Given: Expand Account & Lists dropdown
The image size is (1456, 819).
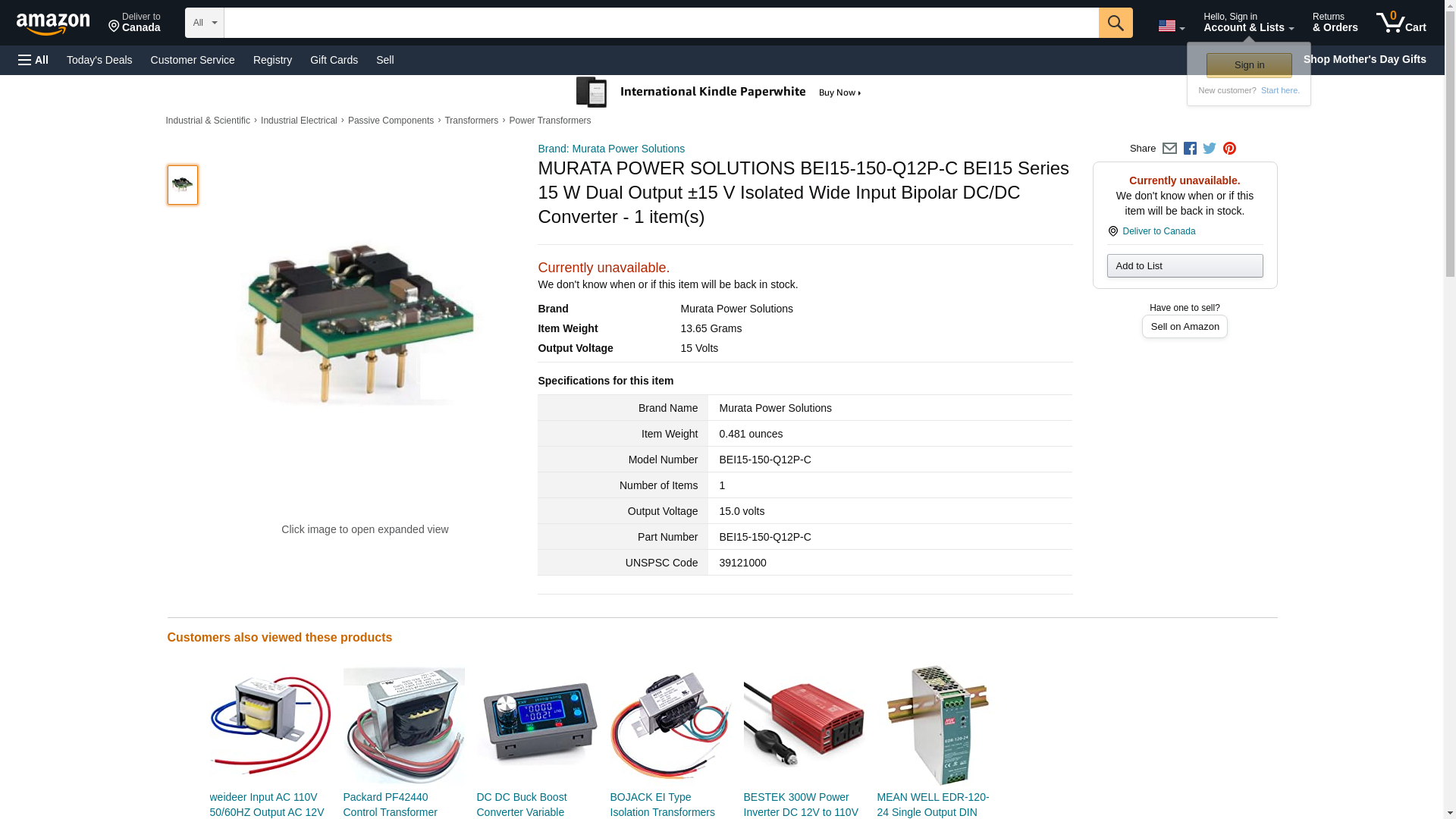Looking at the screenshot, I should click(x=1248, y=23).
